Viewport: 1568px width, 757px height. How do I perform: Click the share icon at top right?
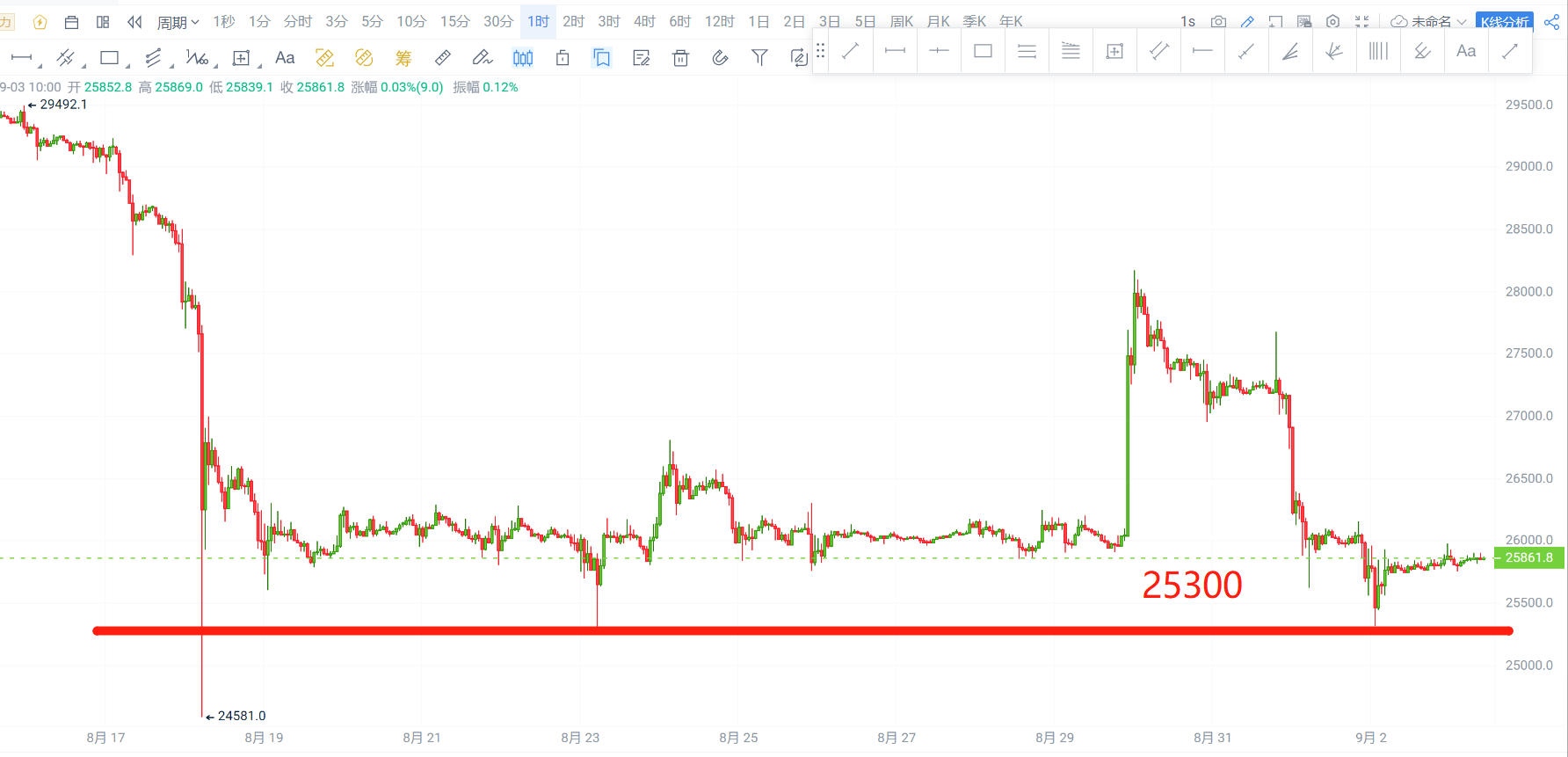(x=1551, y=22)
